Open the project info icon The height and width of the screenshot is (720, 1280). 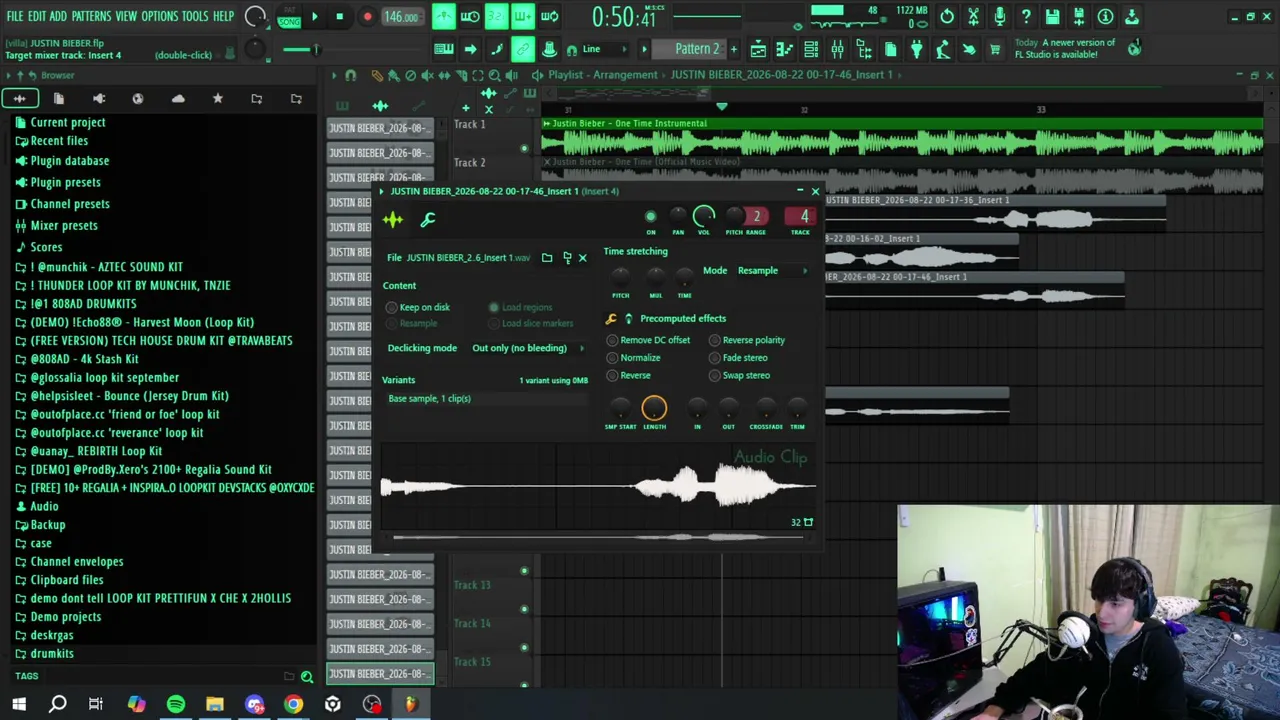1105,16
